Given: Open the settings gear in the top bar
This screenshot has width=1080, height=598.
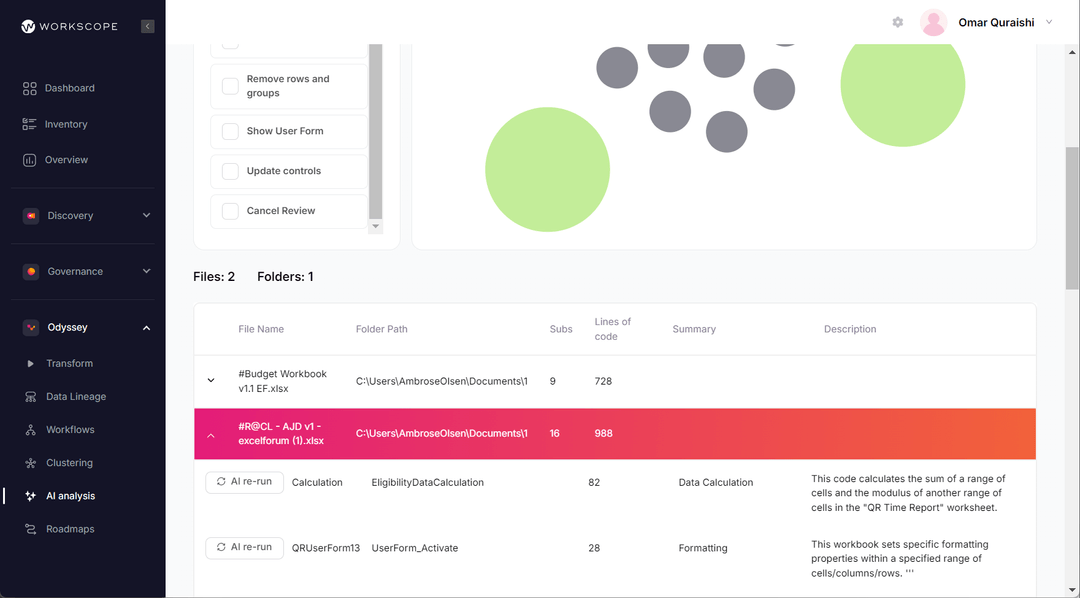Looking at the screenshot, I should [x=897, y=21].
